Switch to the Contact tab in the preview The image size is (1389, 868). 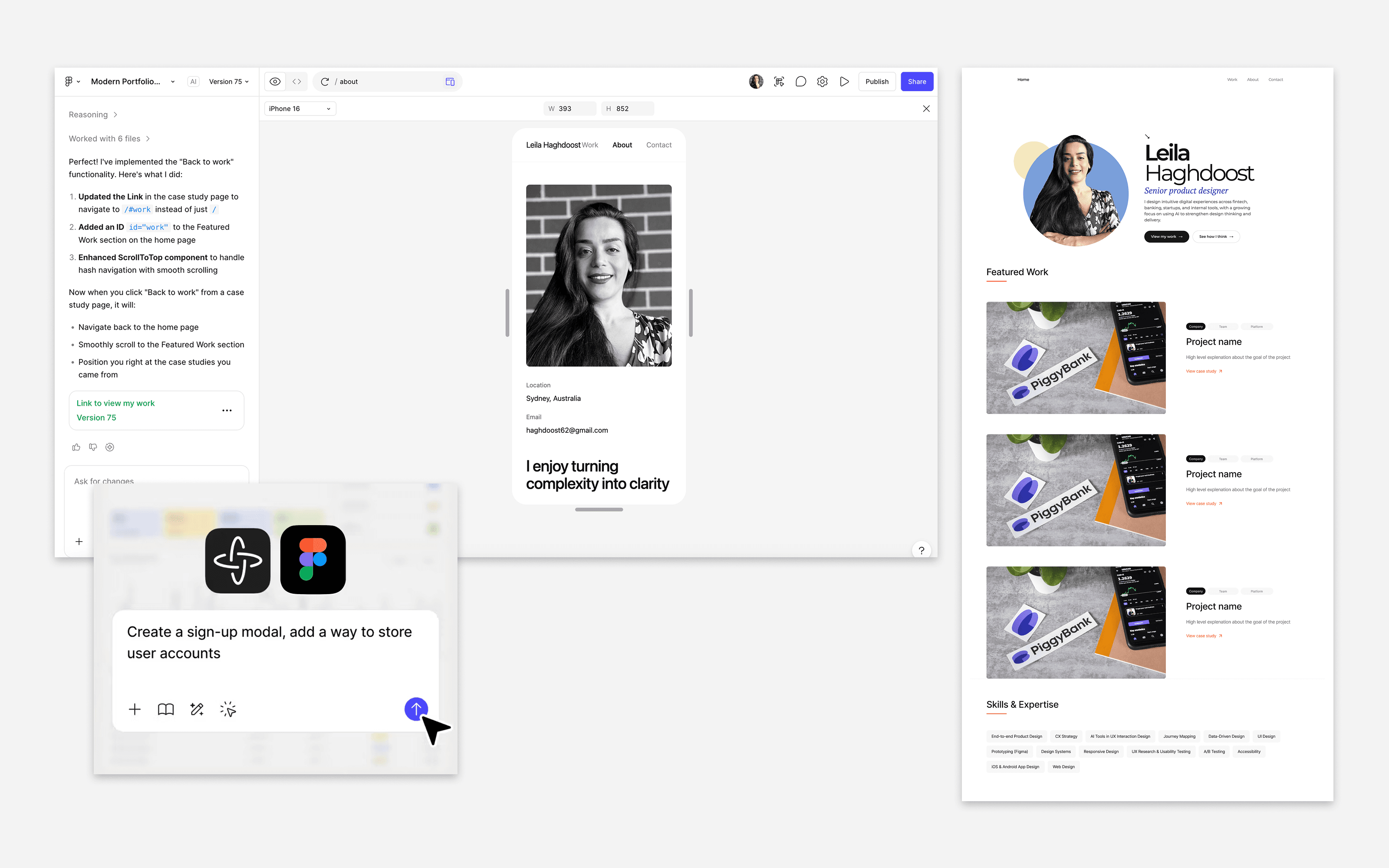coord(658,145)
